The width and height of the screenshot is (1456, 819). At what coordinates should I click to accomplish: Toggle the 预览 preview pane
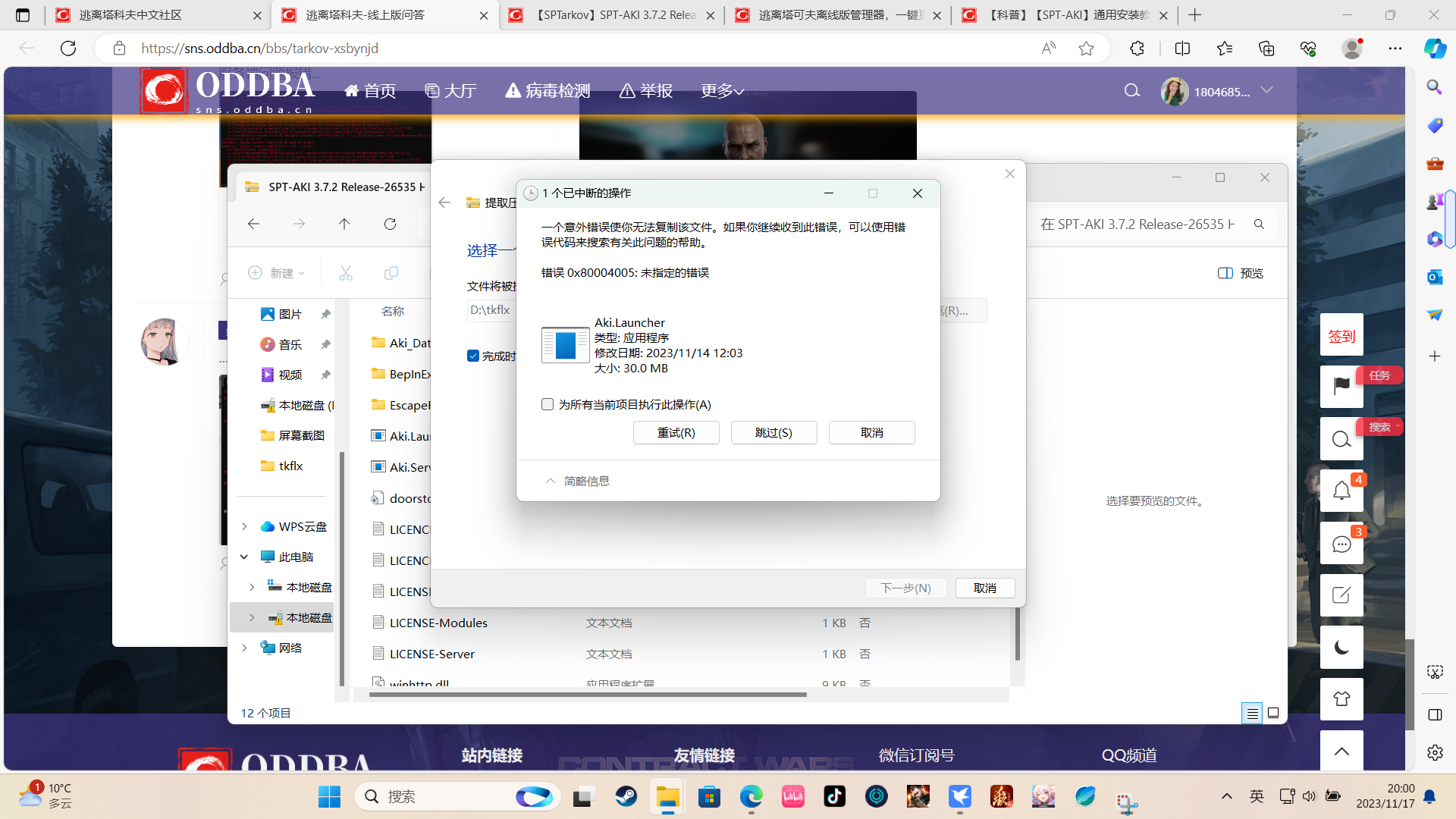[x=1241, y=273]
